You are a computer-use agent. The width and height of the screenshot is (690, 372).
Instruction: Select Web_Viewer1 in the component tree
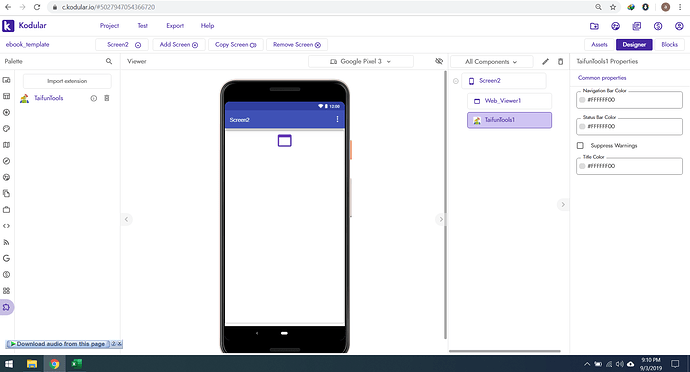pos(509,101)
